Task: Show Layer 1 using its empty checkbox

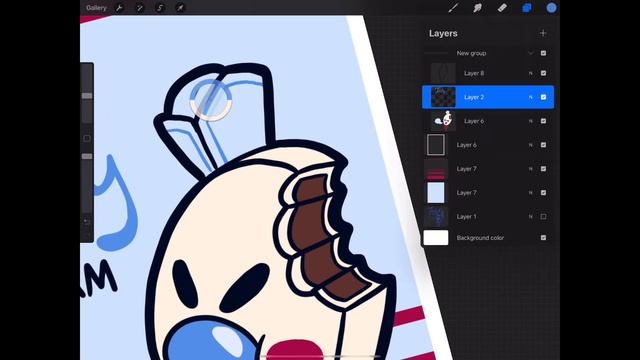Action: pos(543,217)
